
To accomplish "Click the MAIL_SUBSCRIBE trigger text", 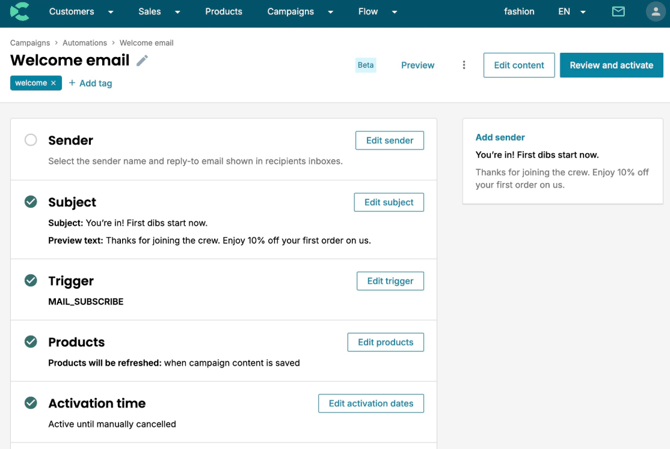I will [86, 302].
